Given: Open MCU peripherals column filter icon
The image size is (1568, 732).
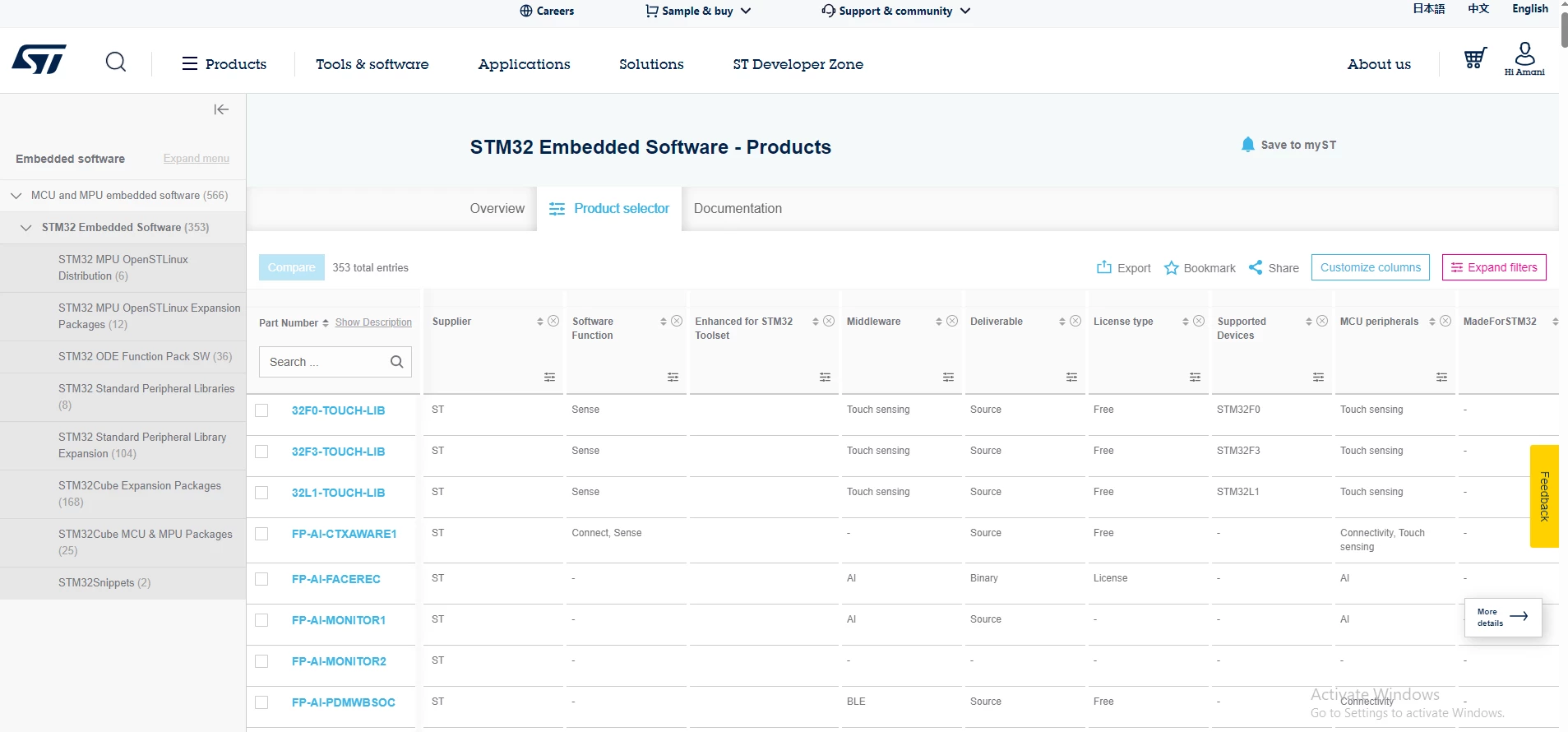Looking at the screenshot, I should click(1441, 377).
